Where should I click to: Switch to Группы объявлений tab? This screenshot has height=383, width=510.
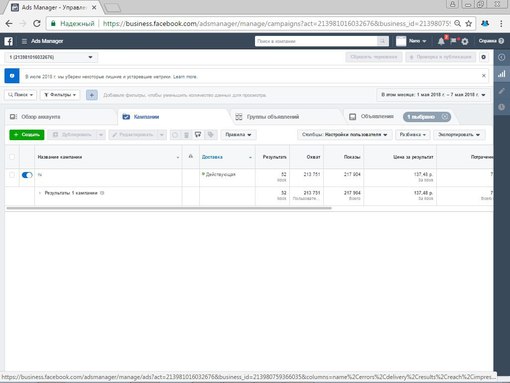pos(287,117)
